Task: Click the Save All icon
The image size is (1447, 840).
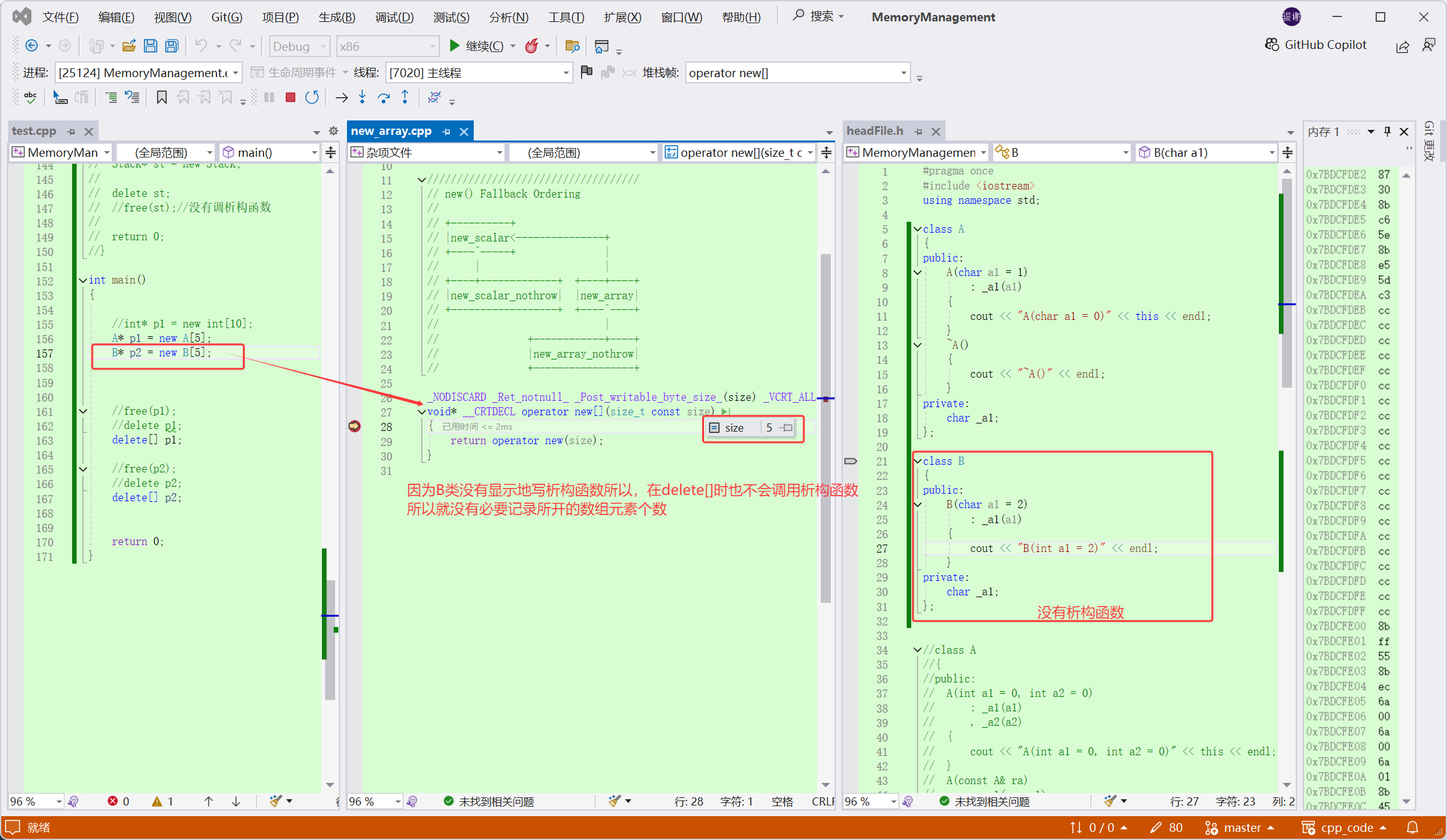Action: 171,46
